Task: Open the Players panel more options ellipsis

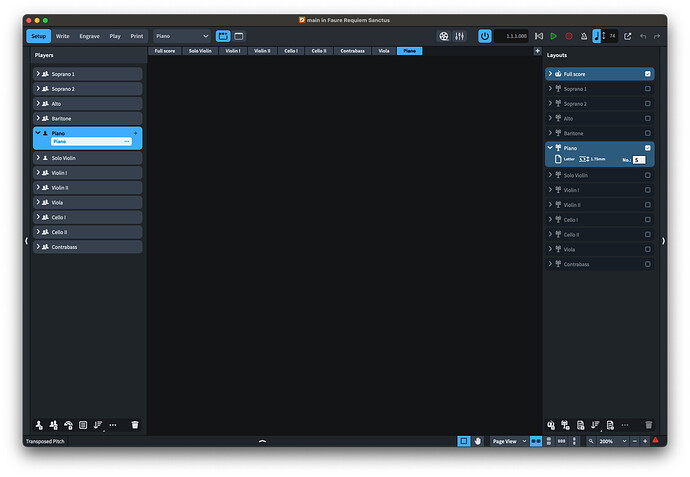Action: pos(113,425)
